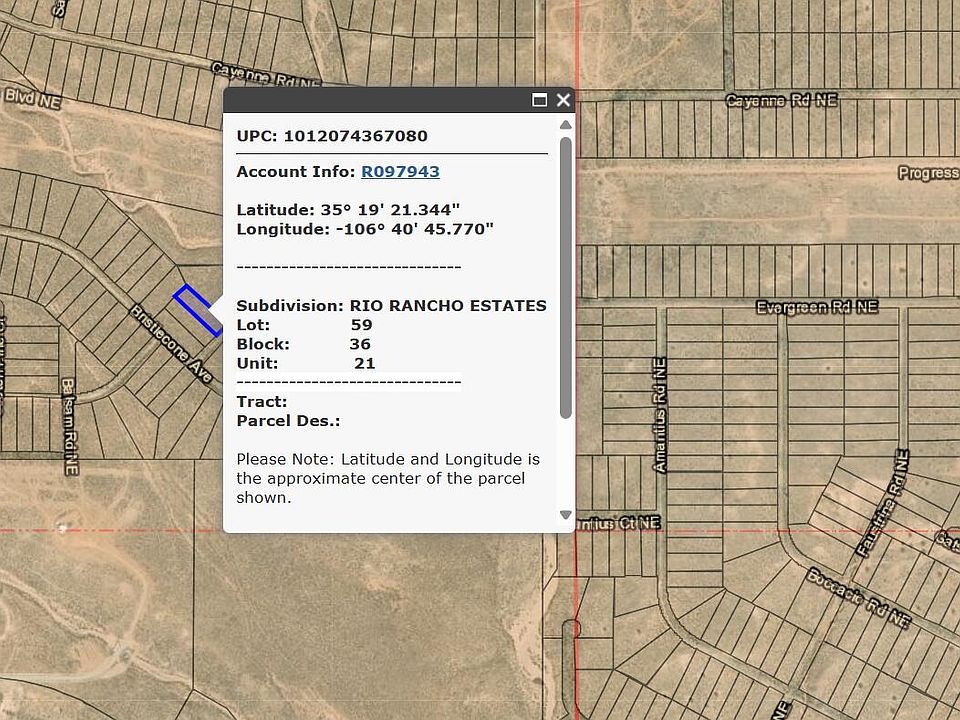Viewport: 960px width, 720px height.
Task: Maximize the parcel info popup
Action: click(x=539, y=100)
